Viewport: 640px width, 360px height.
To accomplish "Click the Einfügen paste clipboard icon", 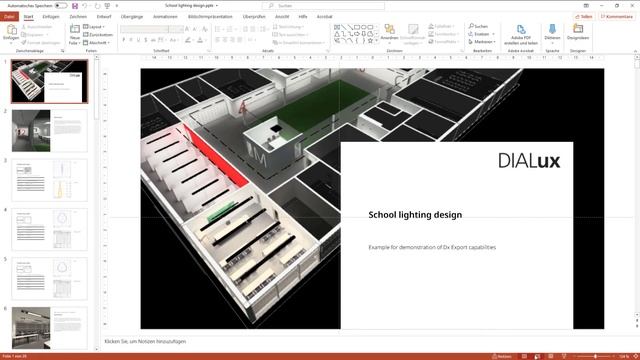I will click(11, 29).
